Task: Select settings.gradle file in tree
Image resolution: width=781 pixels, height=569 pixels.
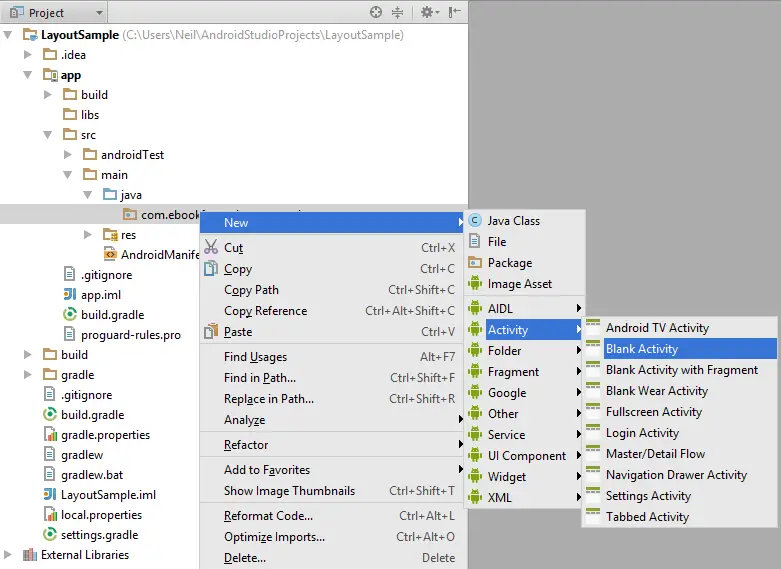Action: pos(99,535)
